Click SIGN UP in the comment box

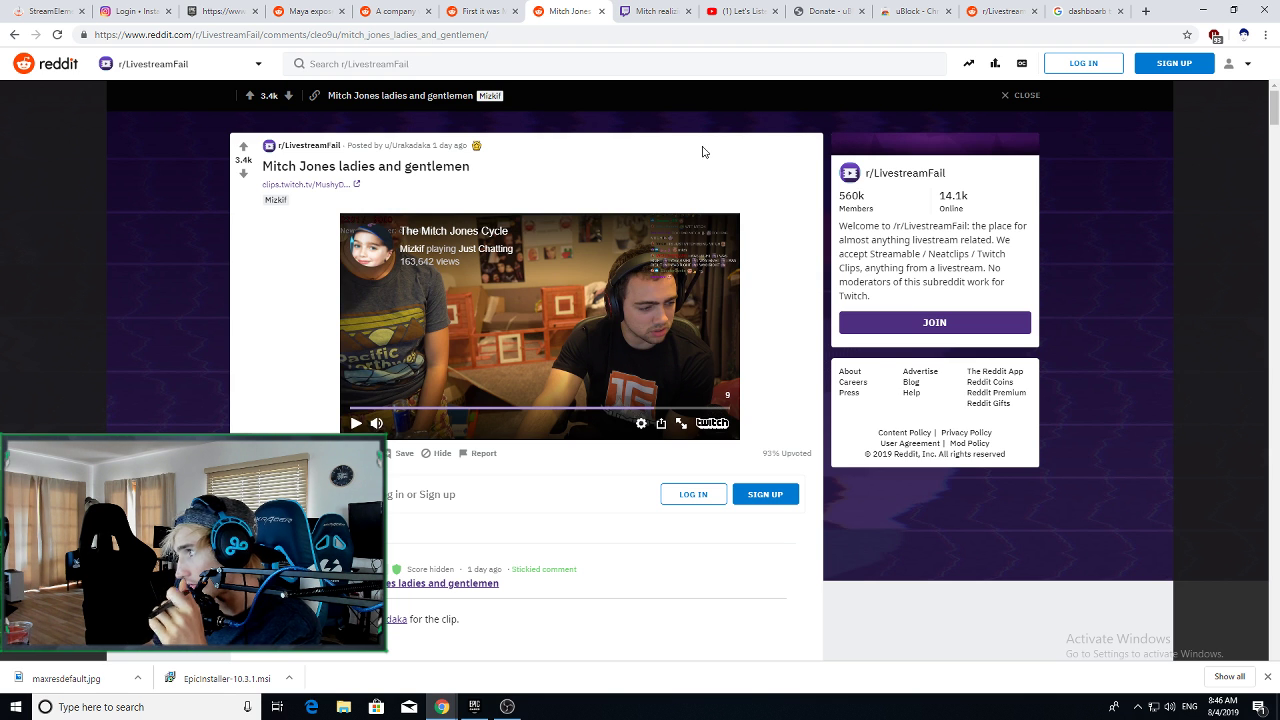tap(765, 494)
